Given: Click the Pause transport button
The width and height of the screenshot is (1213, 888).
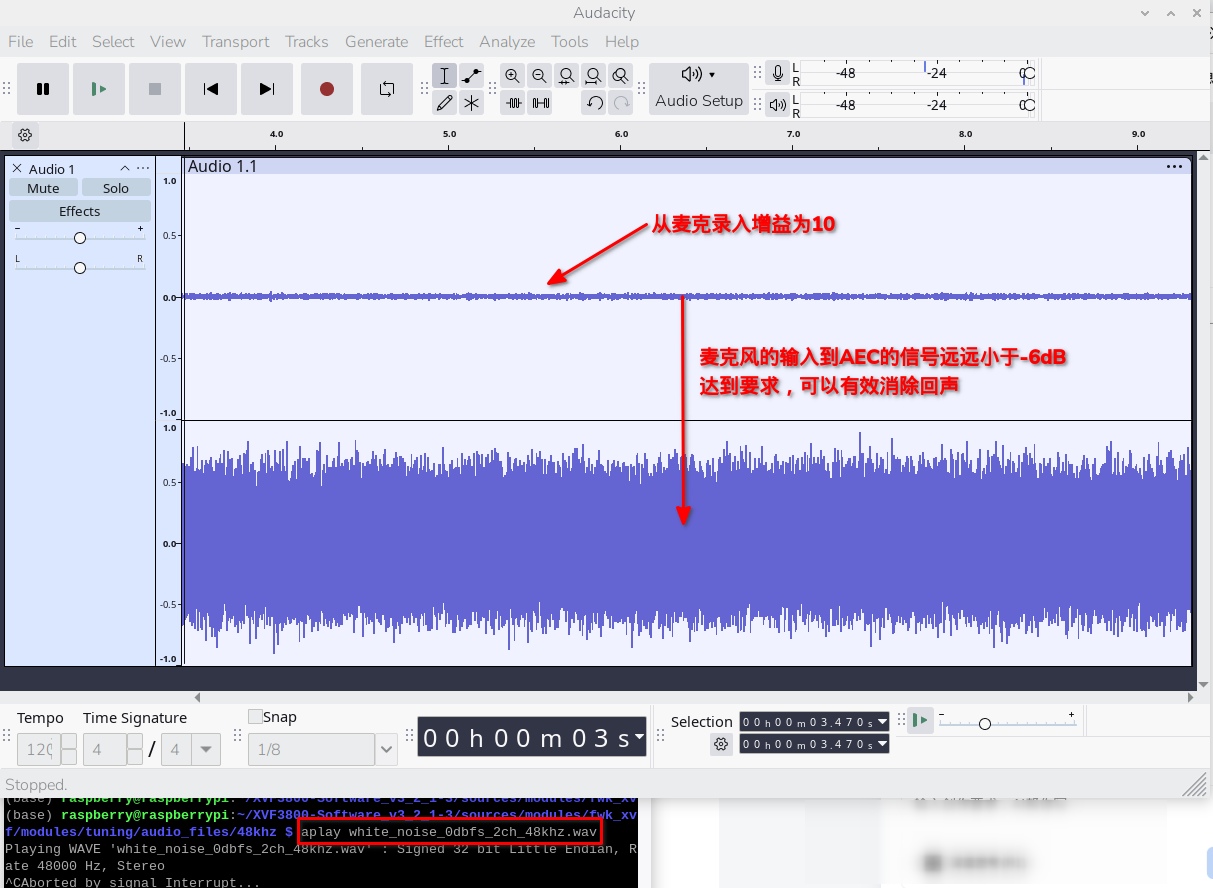Looking at the screenshot, I should point(43,89).
